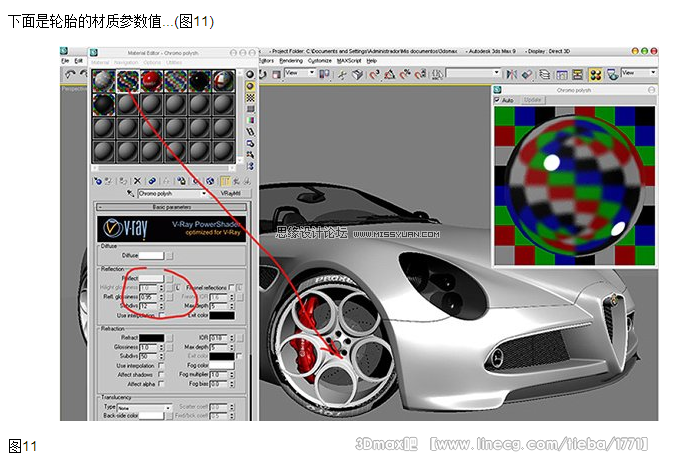Enable the Affect alpha checkbox

tap(161, 383)
